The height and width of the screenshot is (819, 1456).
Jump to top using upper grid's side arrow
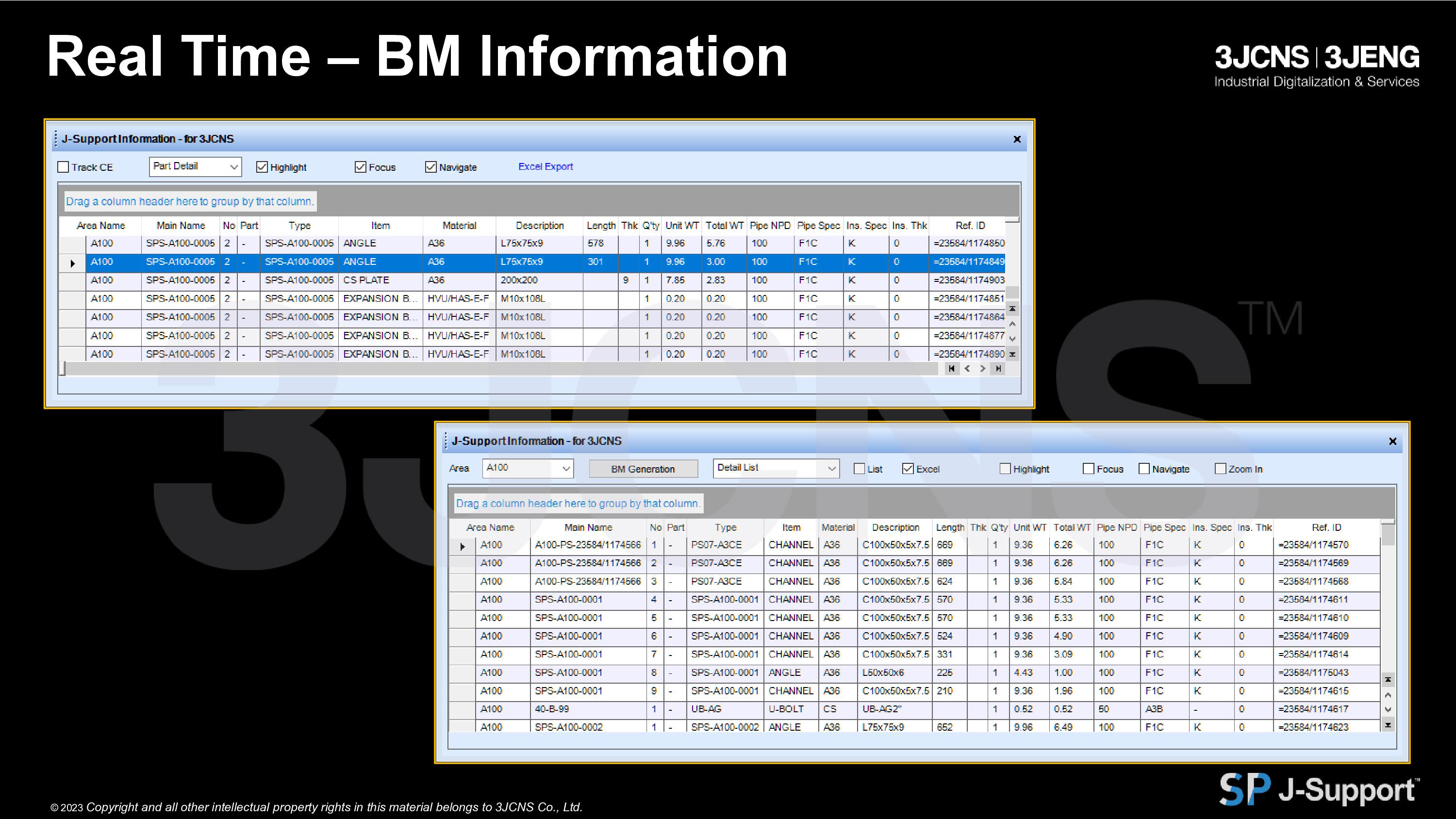pyautogui.click(x=1012, y=309)
